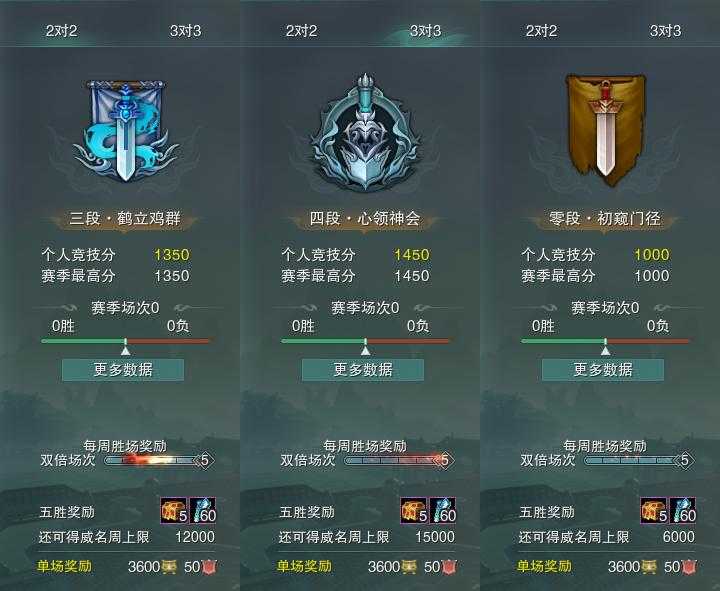Viewport: 720px width, 591px height.
Task: Click 双倍场次 progress bar in middle panel
Action: click(398, 460)
